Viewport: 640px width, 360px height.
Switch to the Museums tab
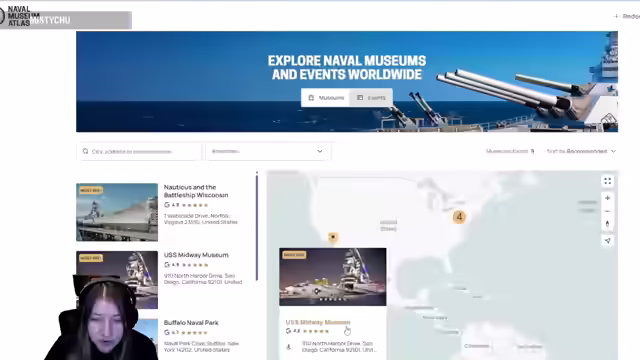(326, 98)
